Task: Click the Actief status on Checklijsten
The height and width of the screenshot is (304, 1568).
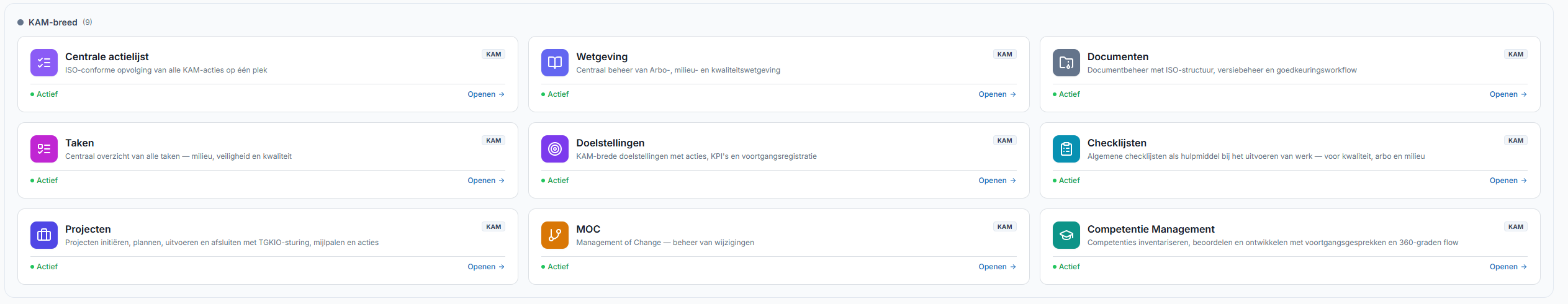Action: [1066, 181]
